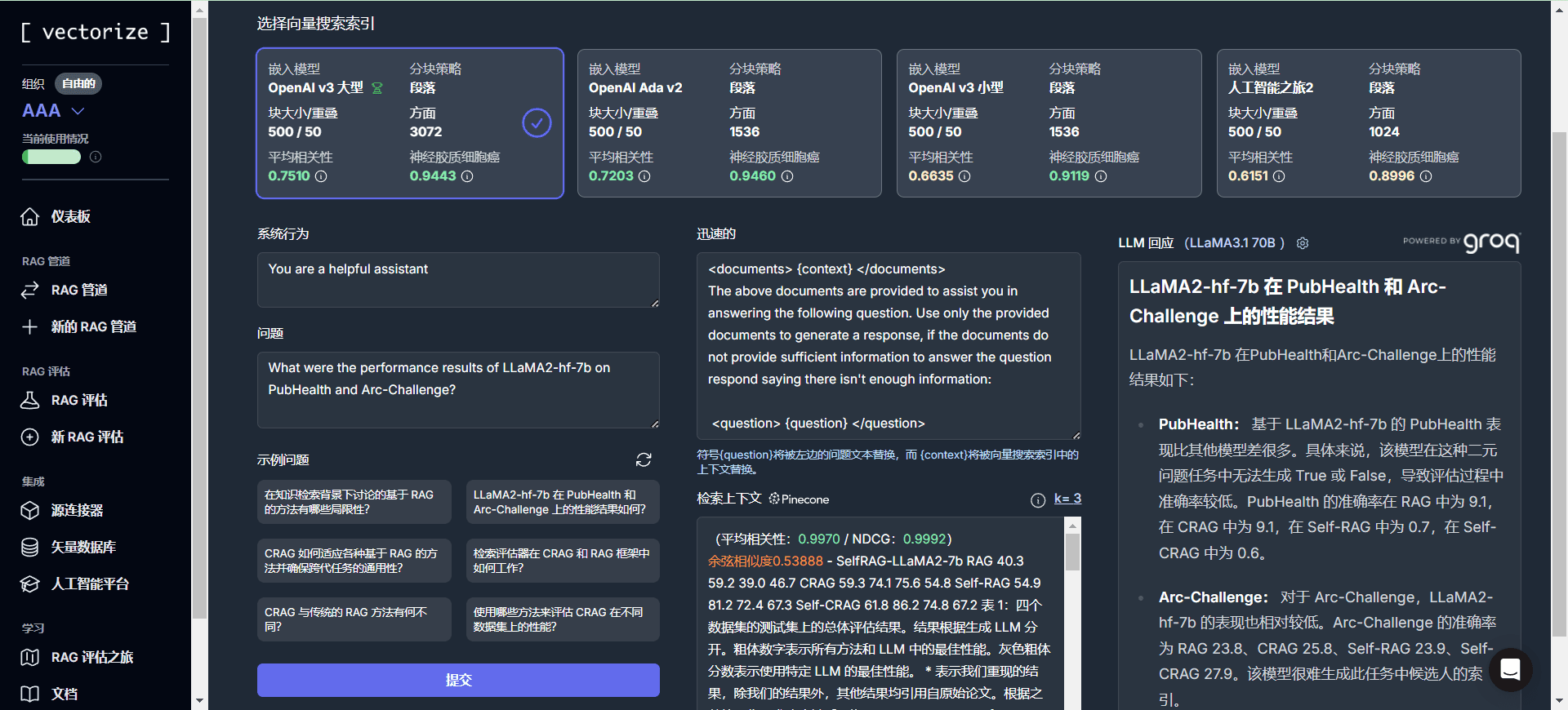Open 矢量数据库 menu item
The width and height of the screenshot is (1568, 710).
(83, 547)
